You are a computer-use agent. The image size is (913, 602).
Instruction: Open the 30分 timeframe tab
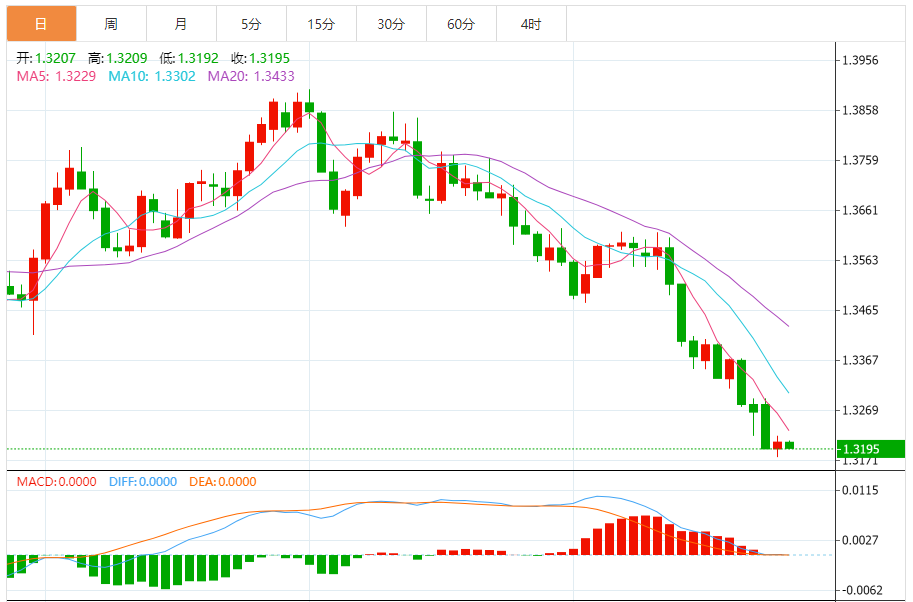click(391, 24)
